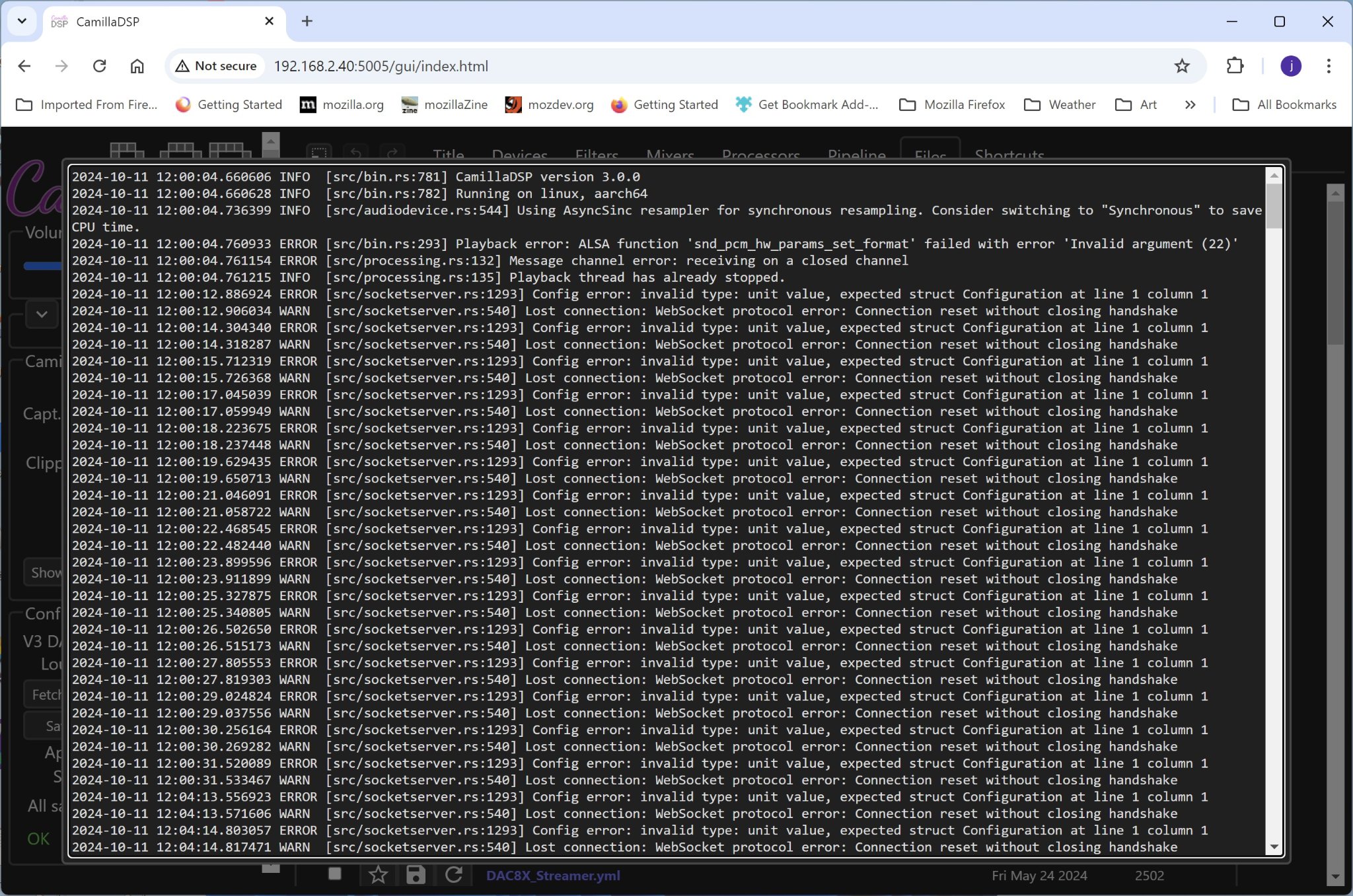Expand the Mozilla Firefox bookmarks folder
1353x896 pixels.
click(952, 104)
